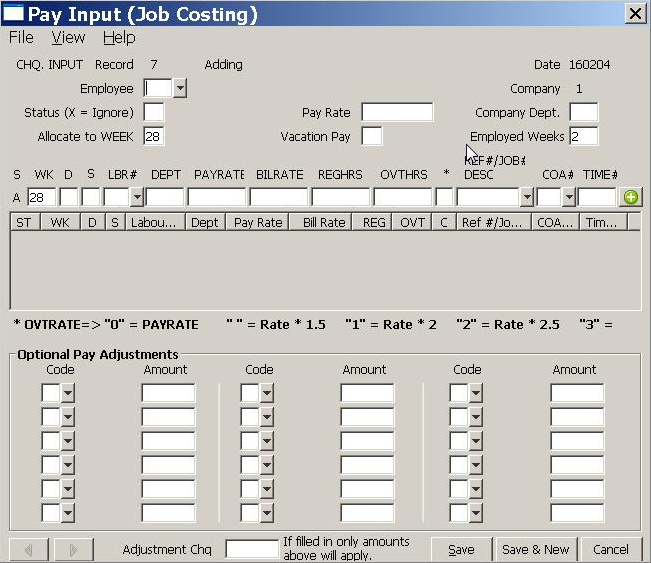Click the Dept column header

tap(205, 223)
